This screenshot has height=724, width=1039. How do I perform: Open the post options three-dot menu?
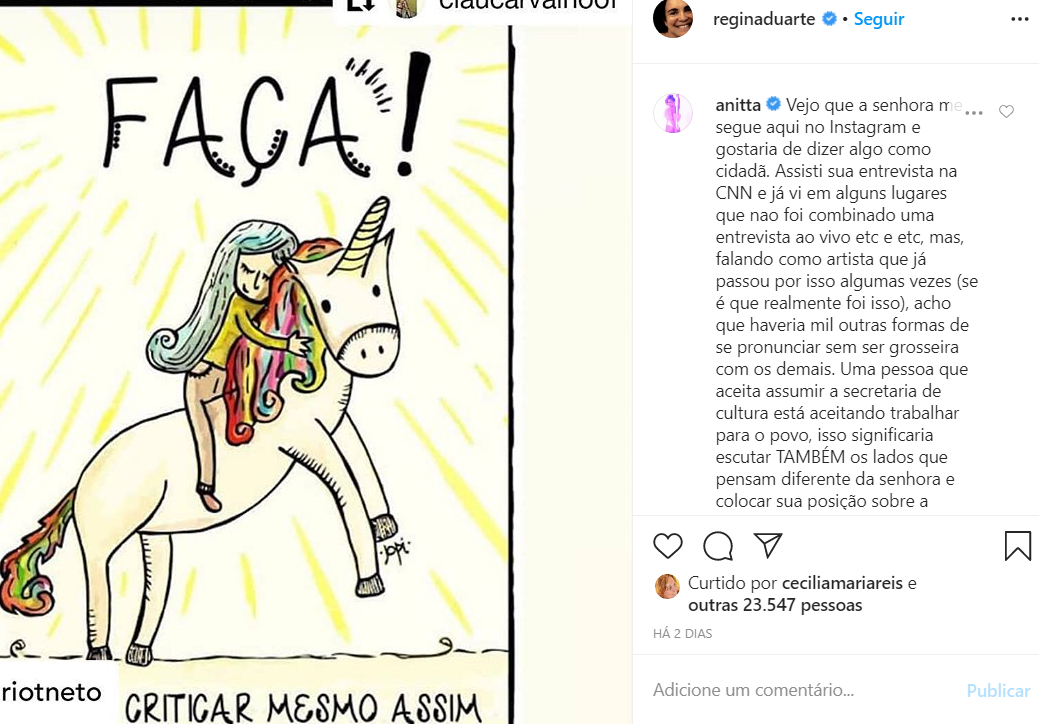point(1020,19)
